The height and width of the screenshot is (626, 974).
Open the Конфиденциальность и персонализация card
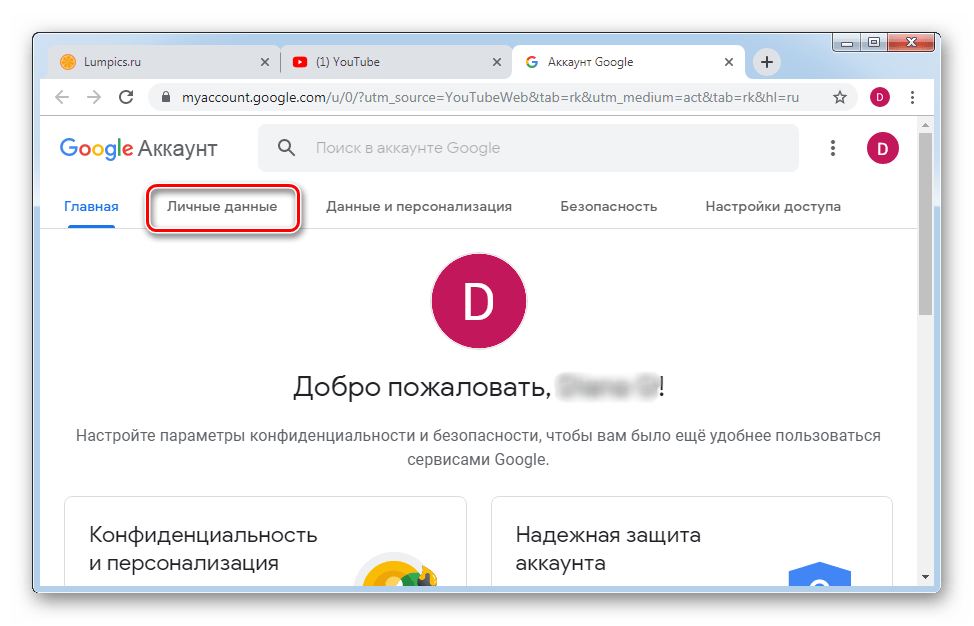(x=265, y=541)
